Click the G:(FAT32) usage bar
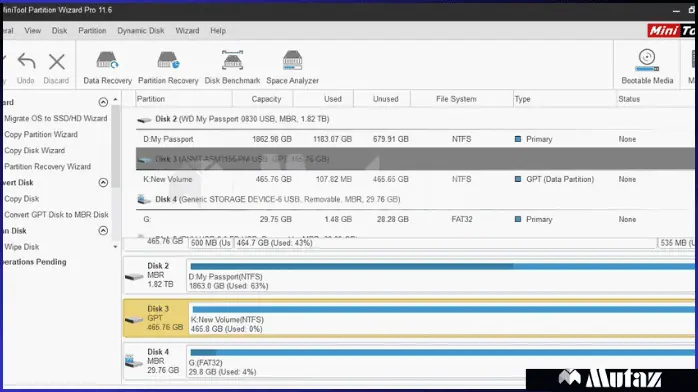Screen dimensions: 698x392 point(442,352)
